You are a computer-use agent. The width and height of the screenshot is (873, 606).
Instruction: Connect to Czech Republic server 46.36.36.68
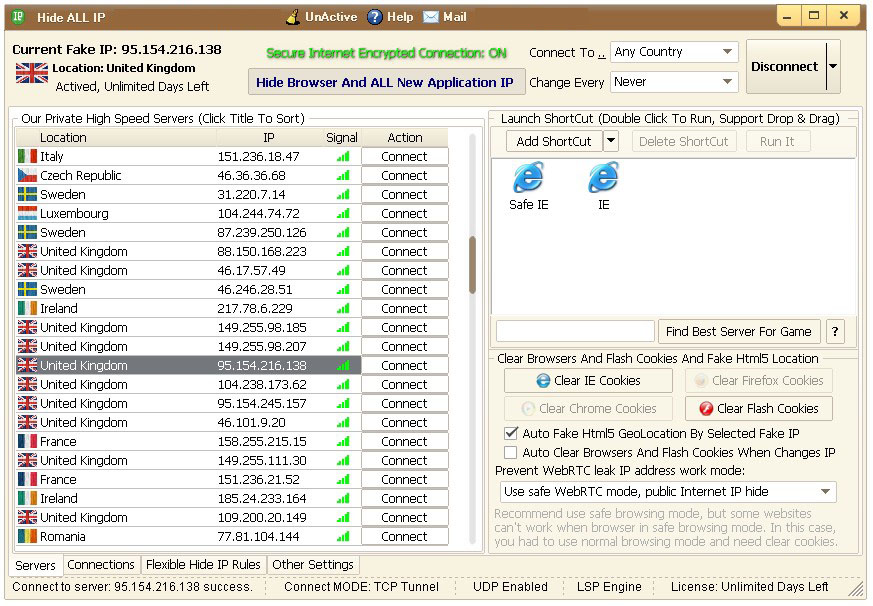coord(405,175)
